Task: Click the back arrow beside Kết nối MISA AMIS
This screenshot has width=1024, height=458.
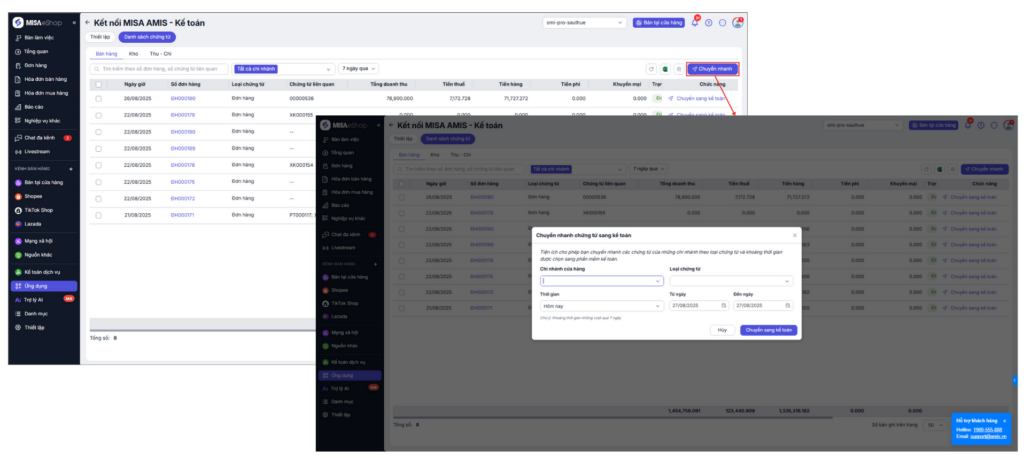Action: coord(86,21)
